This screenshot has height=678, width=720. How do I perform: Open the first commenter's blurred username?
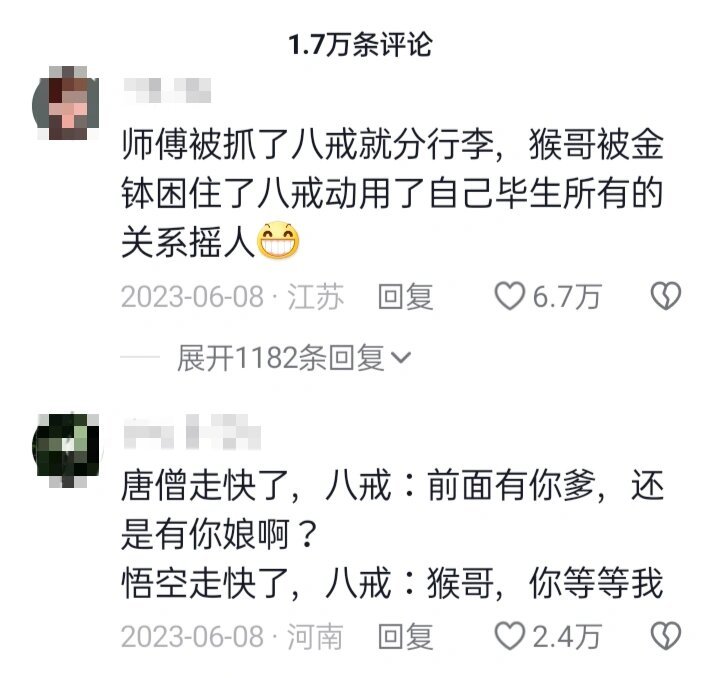[x=167, y=90]
